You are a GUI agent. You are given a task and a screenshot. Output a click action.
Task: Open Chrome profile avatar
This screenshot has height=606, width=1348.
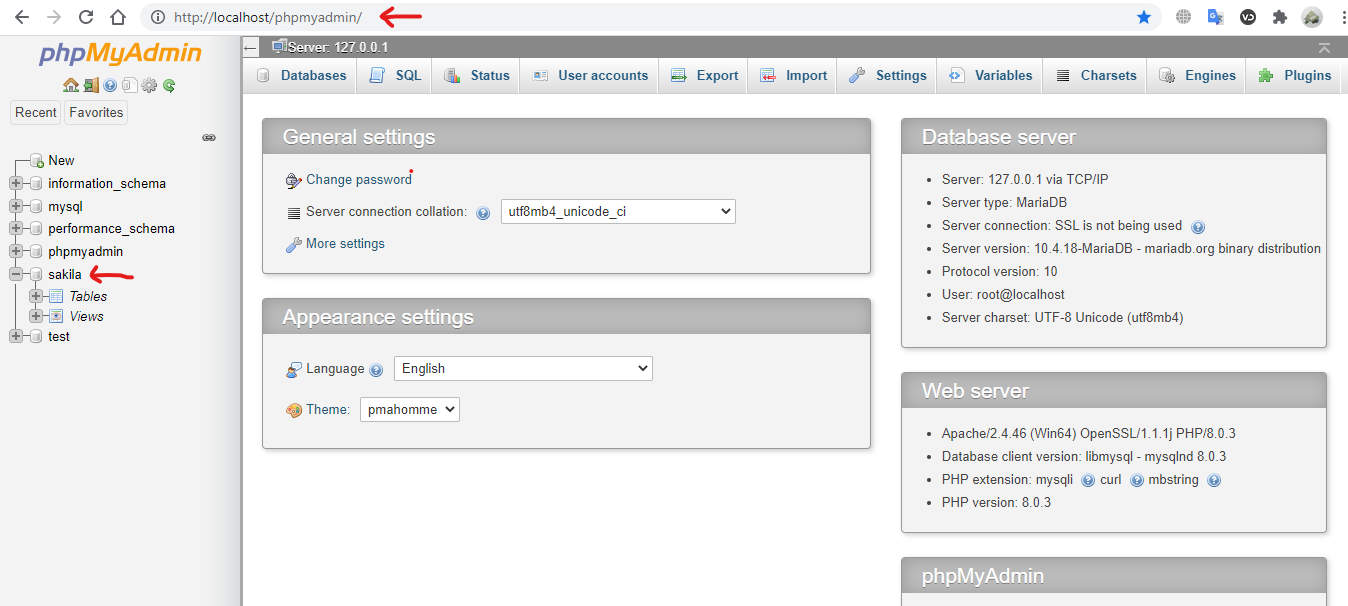[x=1312, y=17]
